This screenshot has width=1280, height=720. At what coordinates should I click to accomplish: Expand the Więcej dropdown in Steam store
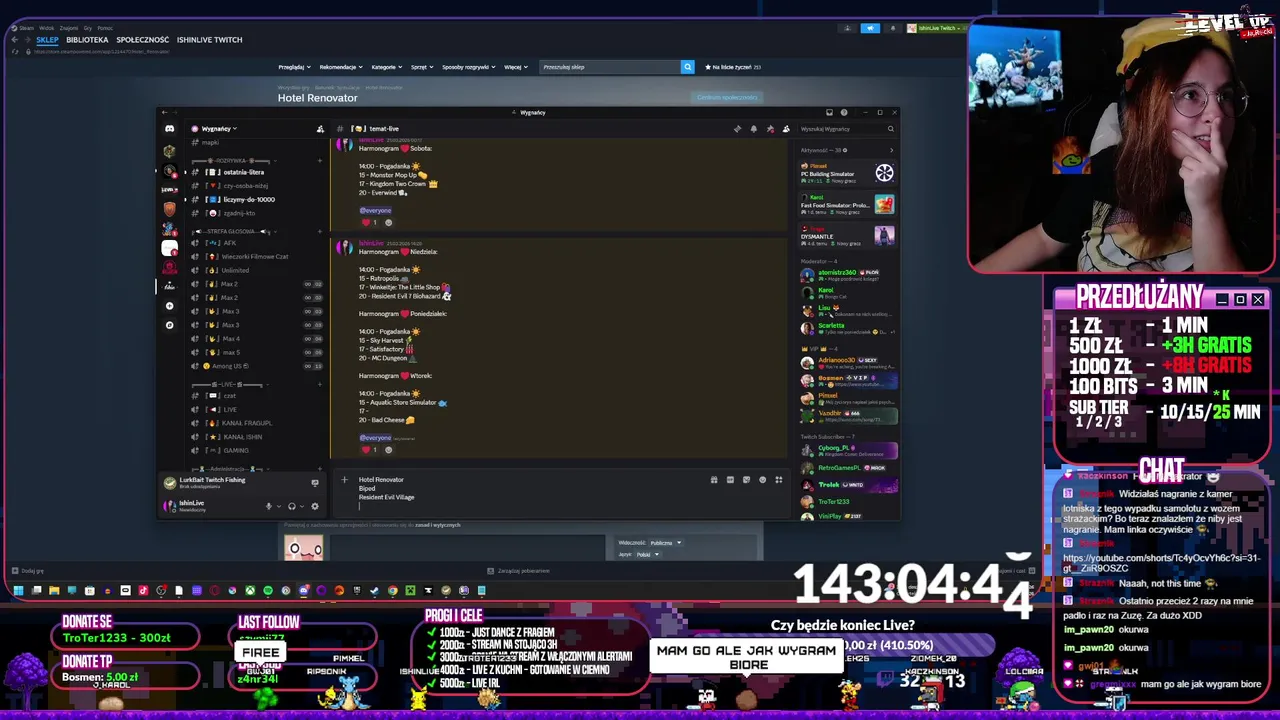pyautogui.click(x=515, y=67)
